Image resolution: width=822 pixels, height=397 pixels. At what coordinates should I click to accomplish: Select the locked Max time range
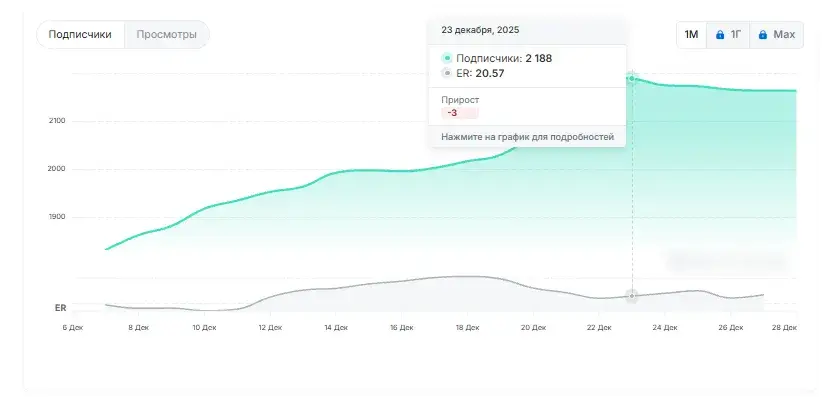coord(776,35)
